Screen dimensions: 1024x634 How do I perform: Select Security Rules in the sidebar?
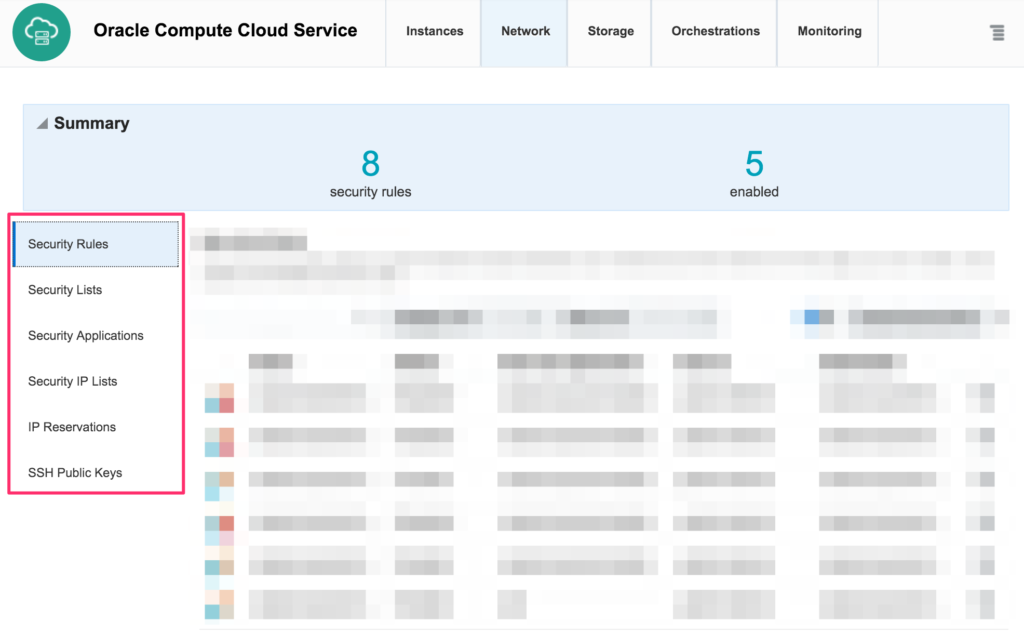click(x=96, y=244)
